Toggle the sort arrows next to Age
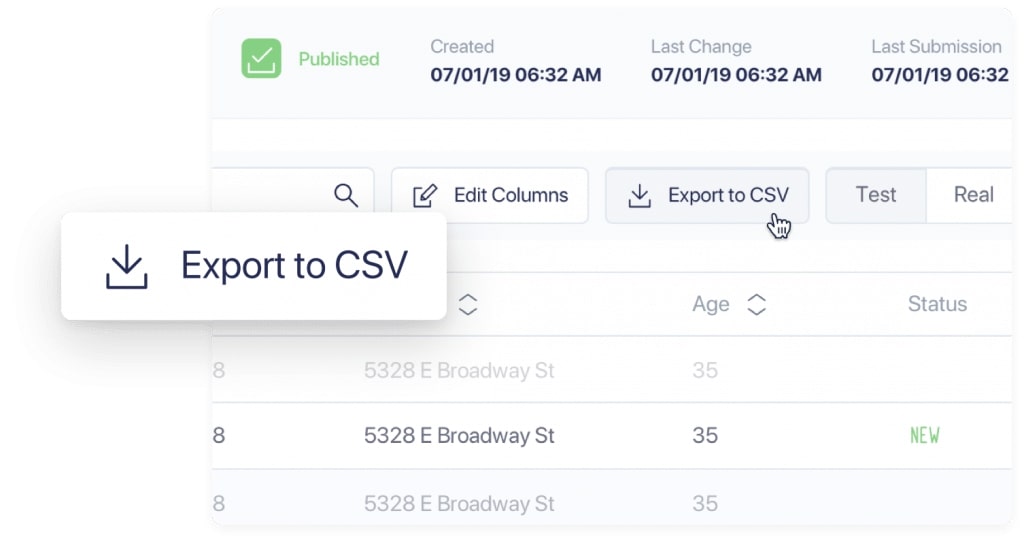The image size is (1024, 541). [757, 305]
